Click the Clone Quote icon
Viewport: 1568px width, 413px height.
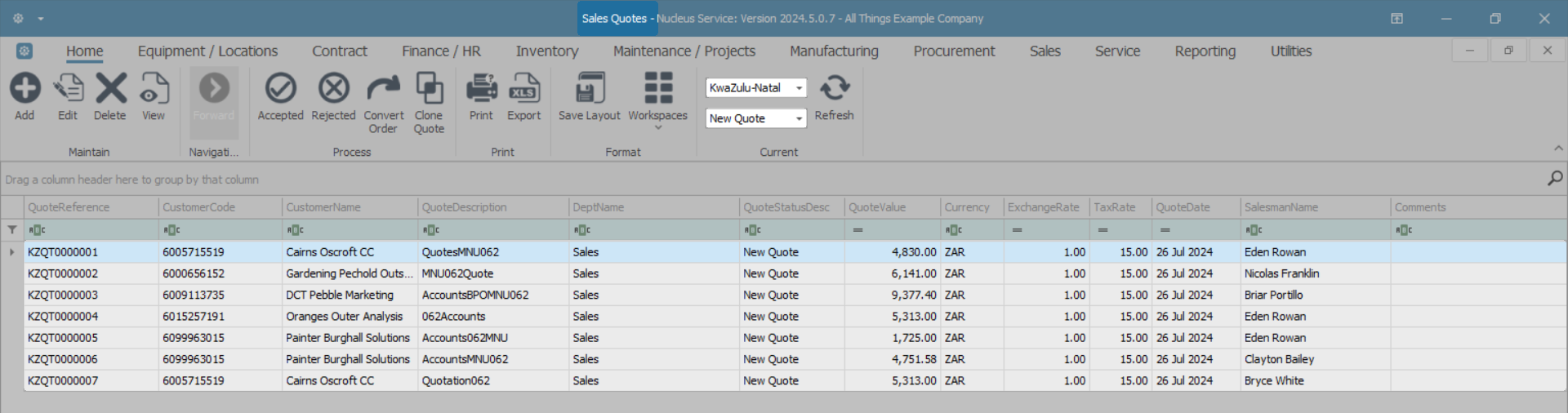coord(429,89)
